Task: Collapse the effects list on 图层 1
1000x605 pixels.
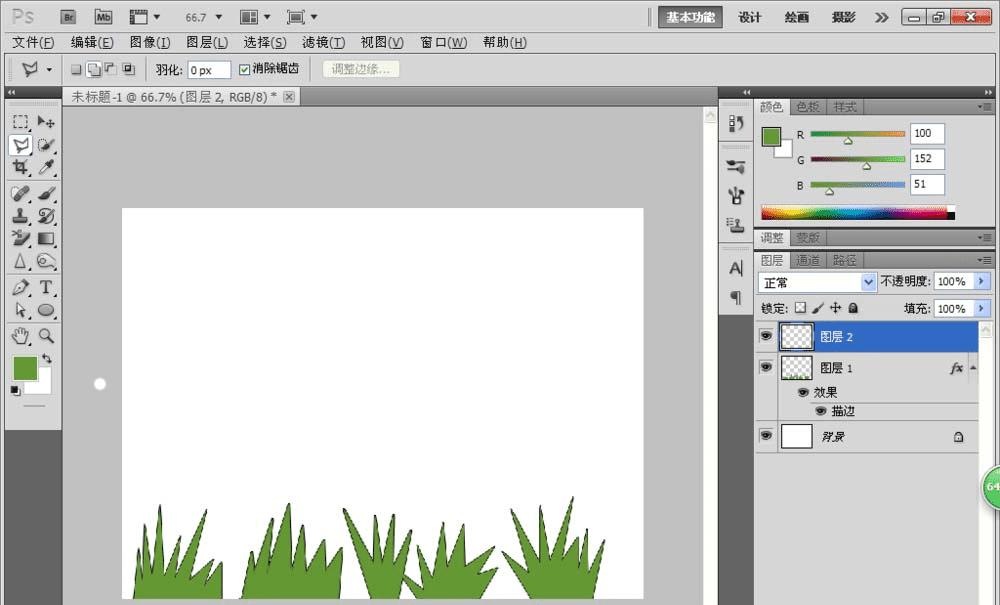Action: tap(973, 368)
